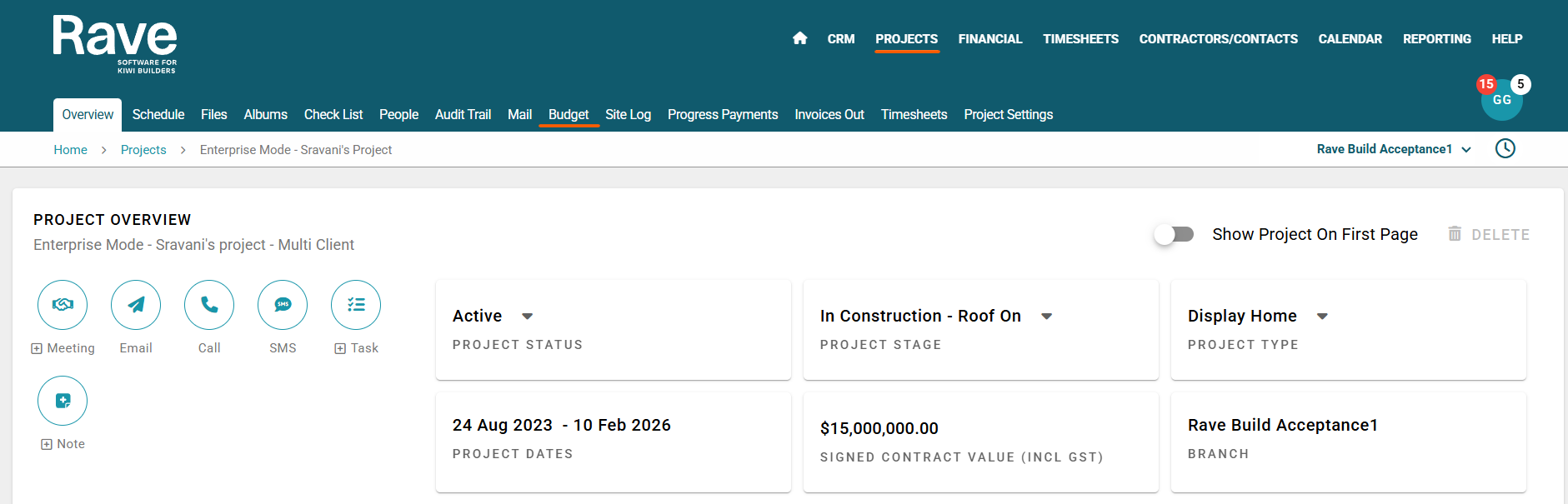Click the Rave logo
Screen dimensions: 1568x504
[x=115, y=43]
